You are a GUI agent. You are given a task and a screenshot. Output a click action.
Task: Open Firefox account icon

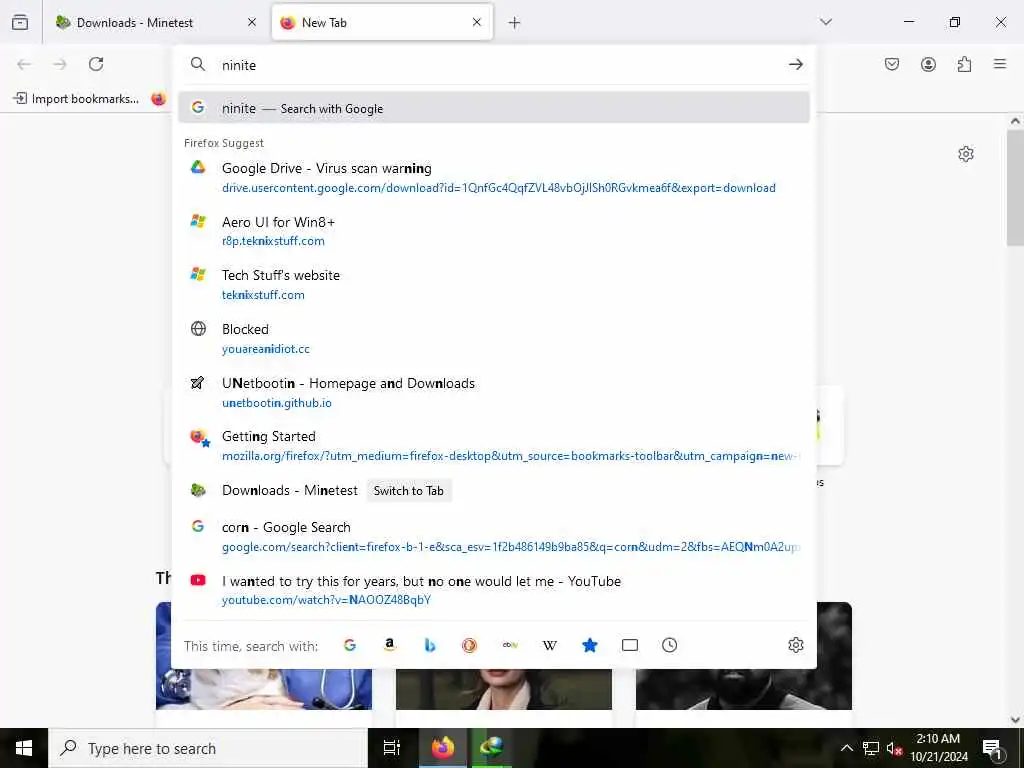point(928,64)
